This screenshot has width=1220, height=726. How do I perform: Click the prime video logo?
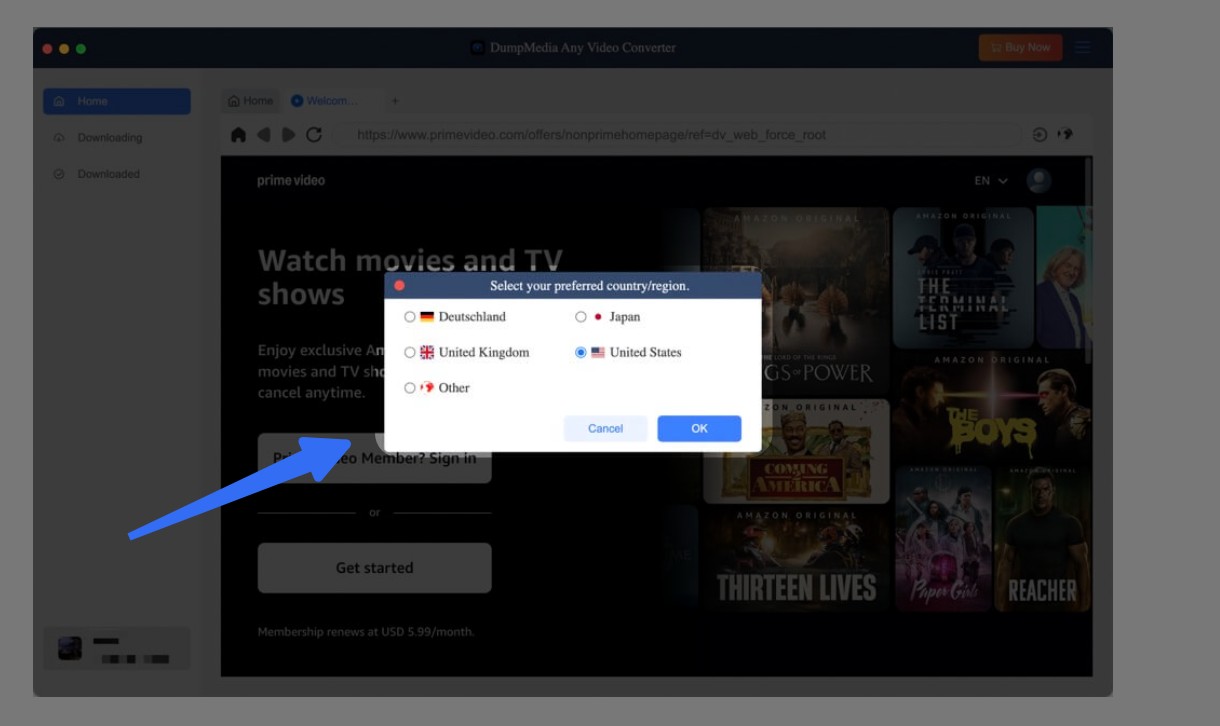291,181
